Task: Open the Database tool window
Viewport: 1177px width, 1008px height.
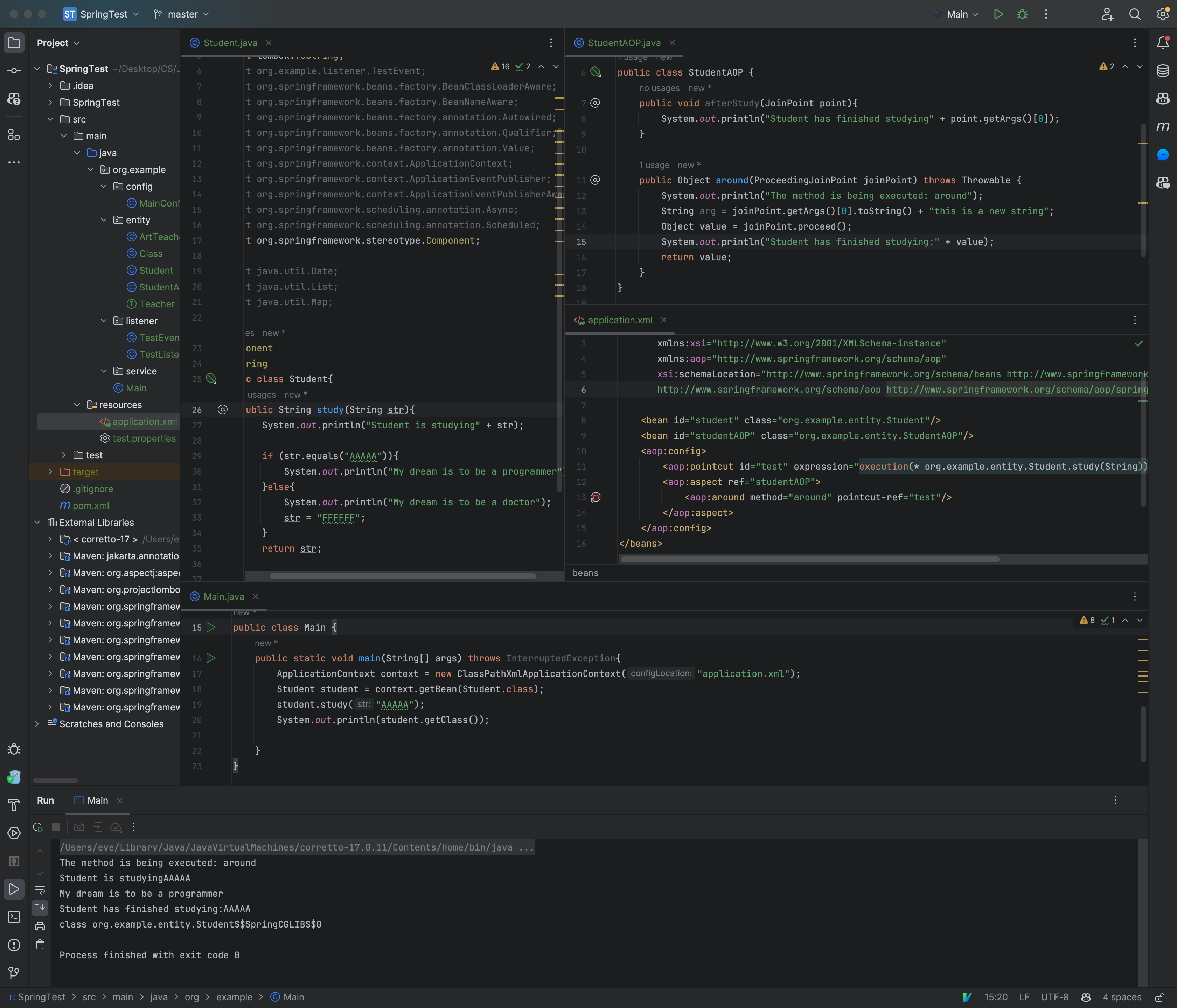Action: 1163,70
